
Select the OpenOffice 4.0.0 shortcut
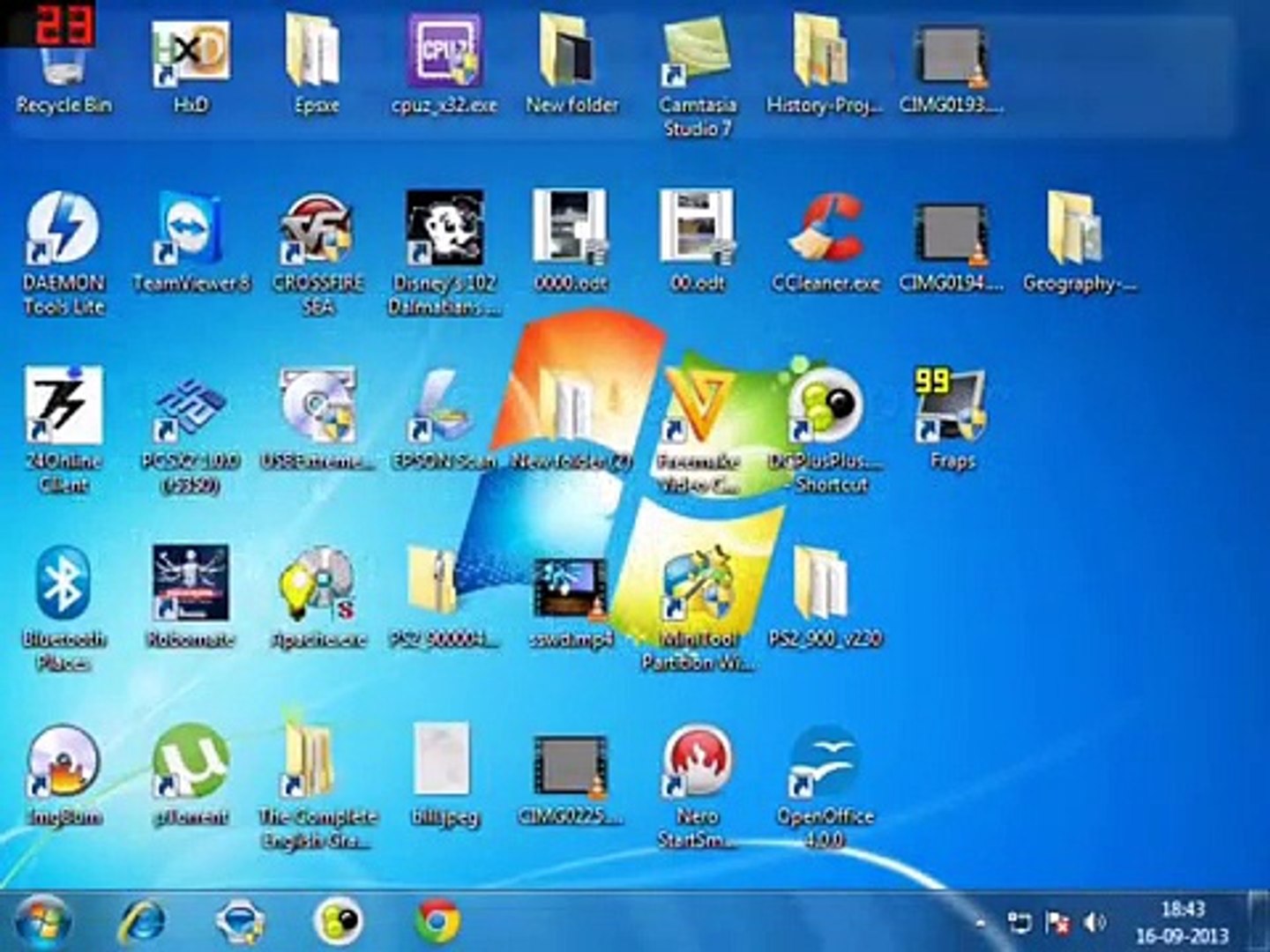point(825,788)
